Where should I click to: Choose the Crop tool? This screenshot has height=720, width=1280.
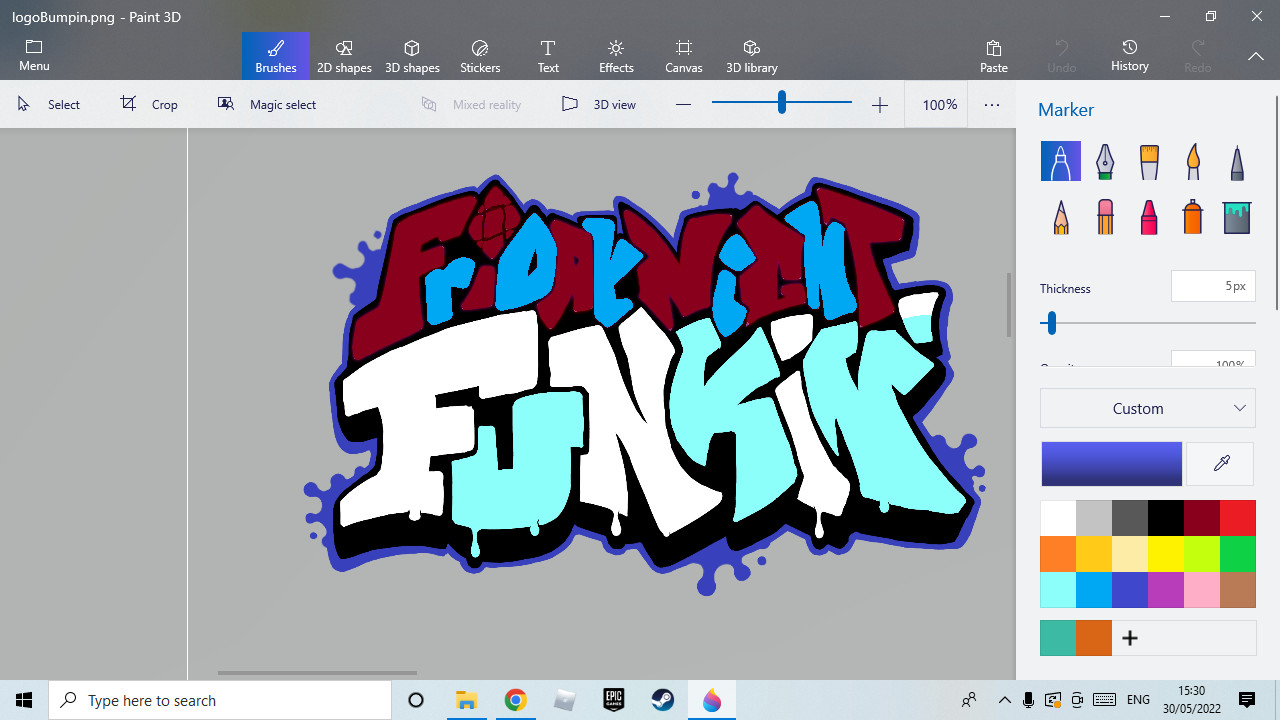(x=149, y=104)
